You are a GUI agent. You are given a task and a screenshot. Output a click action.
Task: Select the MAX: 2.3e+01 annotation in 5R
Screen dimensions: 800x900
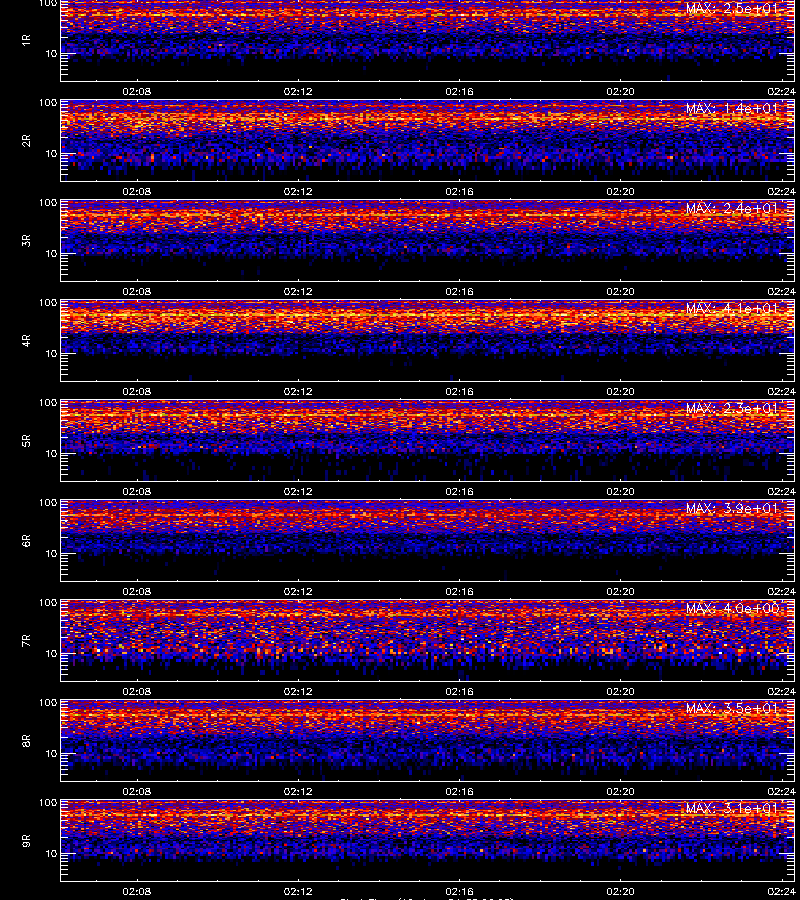pos(732,409)
